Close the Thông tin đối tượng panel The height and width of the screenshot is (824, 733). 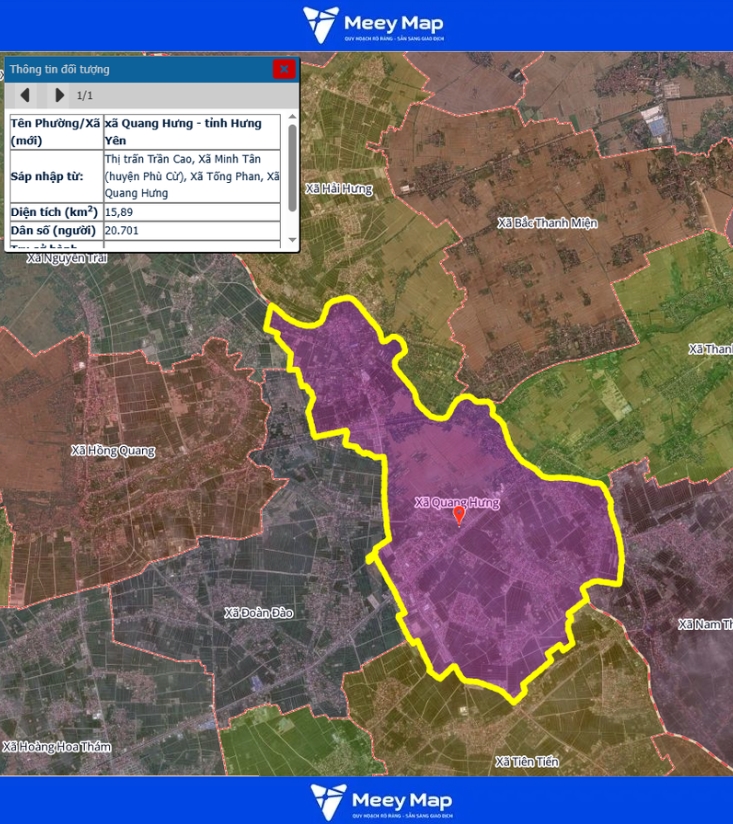click(284, 69)
